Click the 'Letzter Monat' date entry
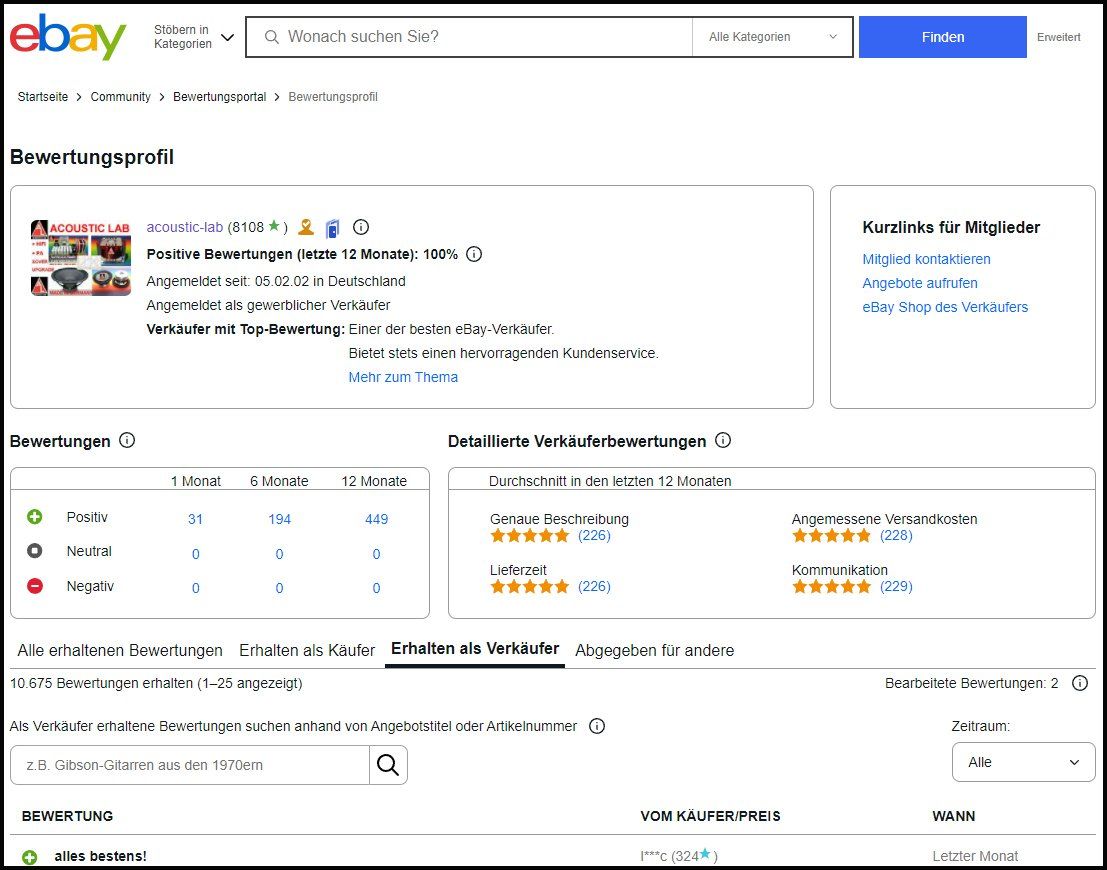 point(975,856)
